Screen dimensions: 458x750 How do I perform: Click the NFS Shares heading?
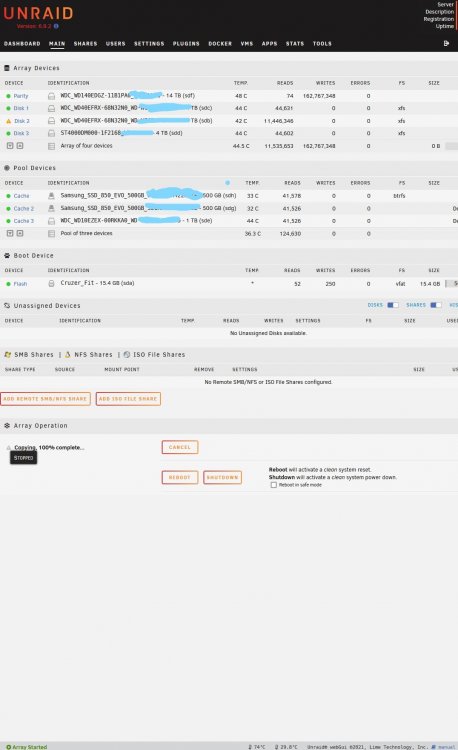pos(93,354)
